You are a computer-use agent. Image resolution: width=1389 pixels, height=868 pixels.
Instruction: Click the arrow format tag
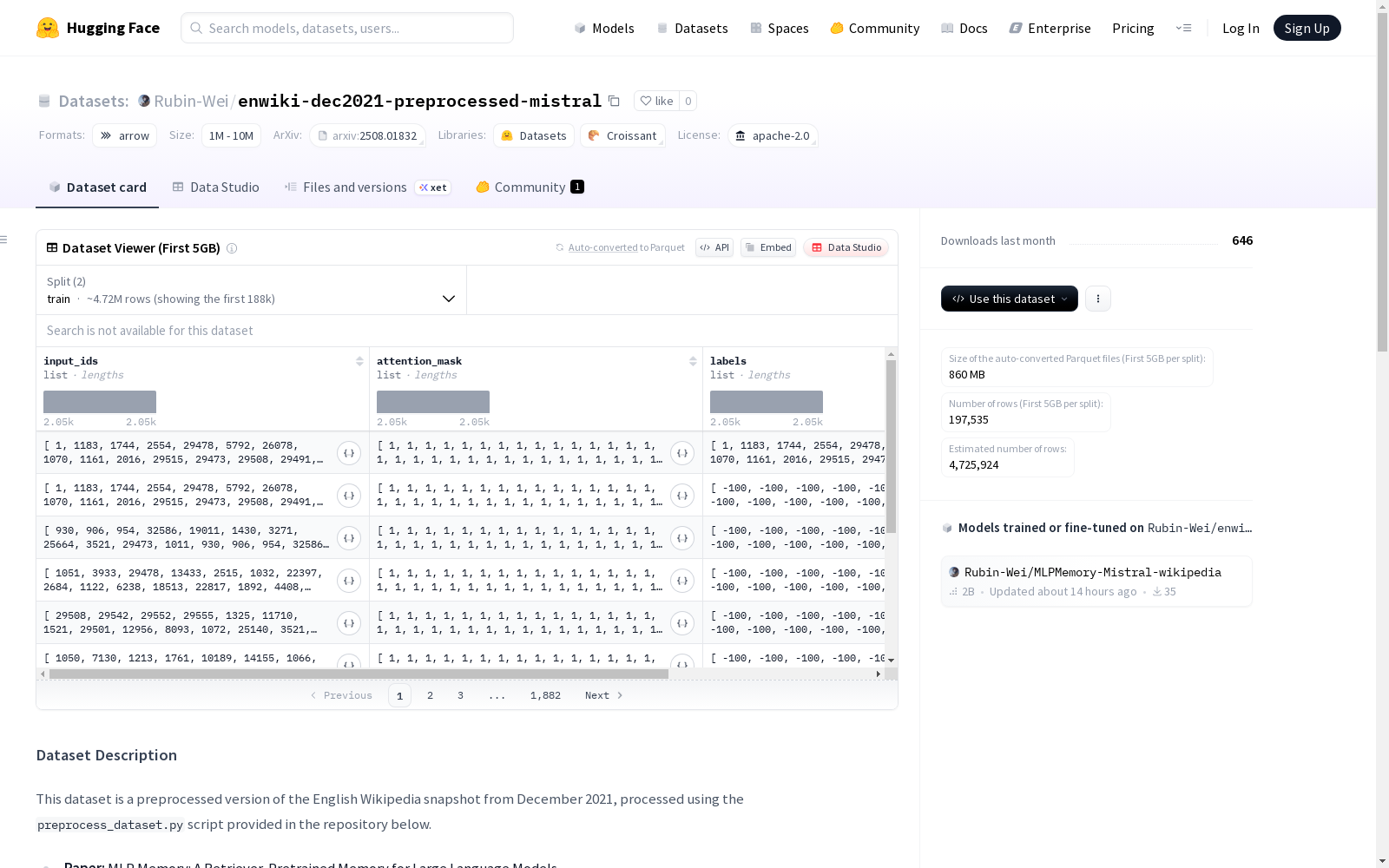124,135
